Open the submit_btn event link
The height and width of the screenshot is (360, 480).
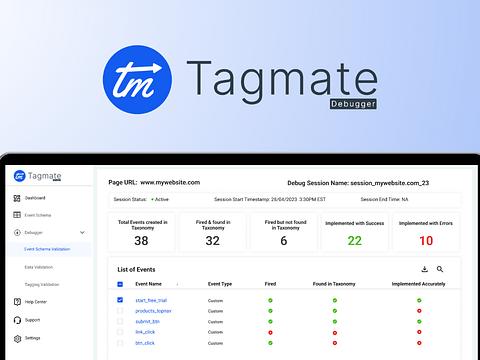(x=147, y=322)
